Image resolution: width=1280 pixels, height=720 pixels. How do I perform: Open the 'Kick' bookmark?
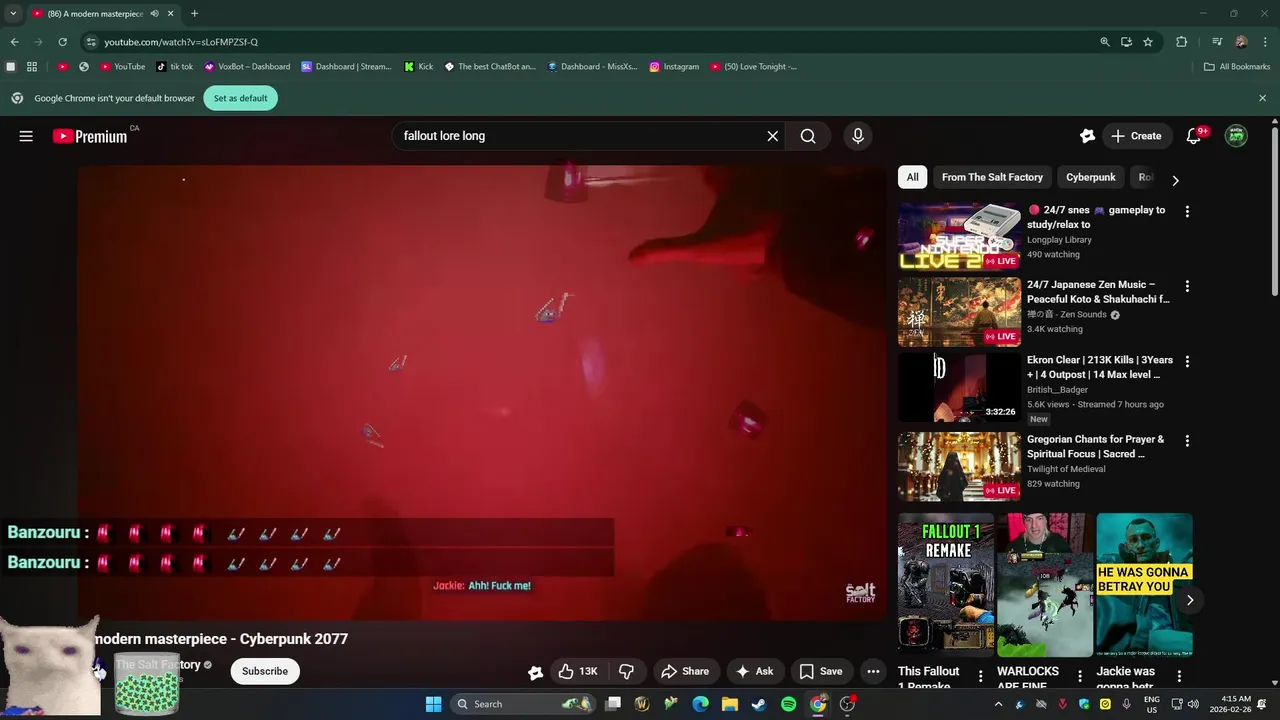(x=419, y=67)
